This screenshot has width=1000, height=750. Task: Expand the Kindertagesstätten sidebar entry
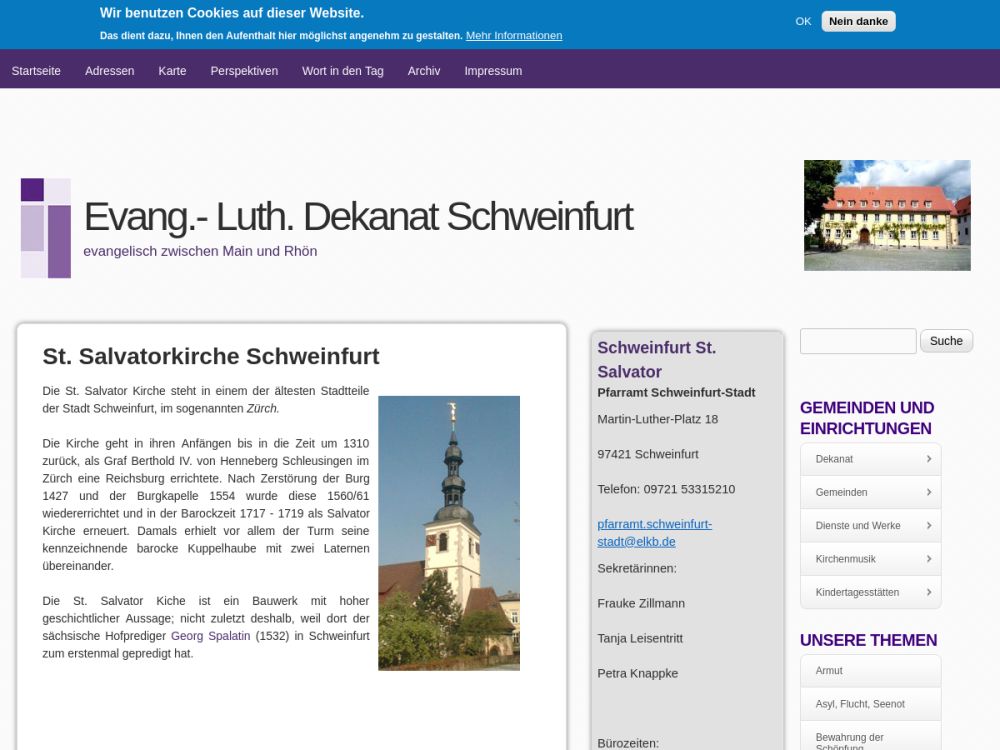coord(870,592)
